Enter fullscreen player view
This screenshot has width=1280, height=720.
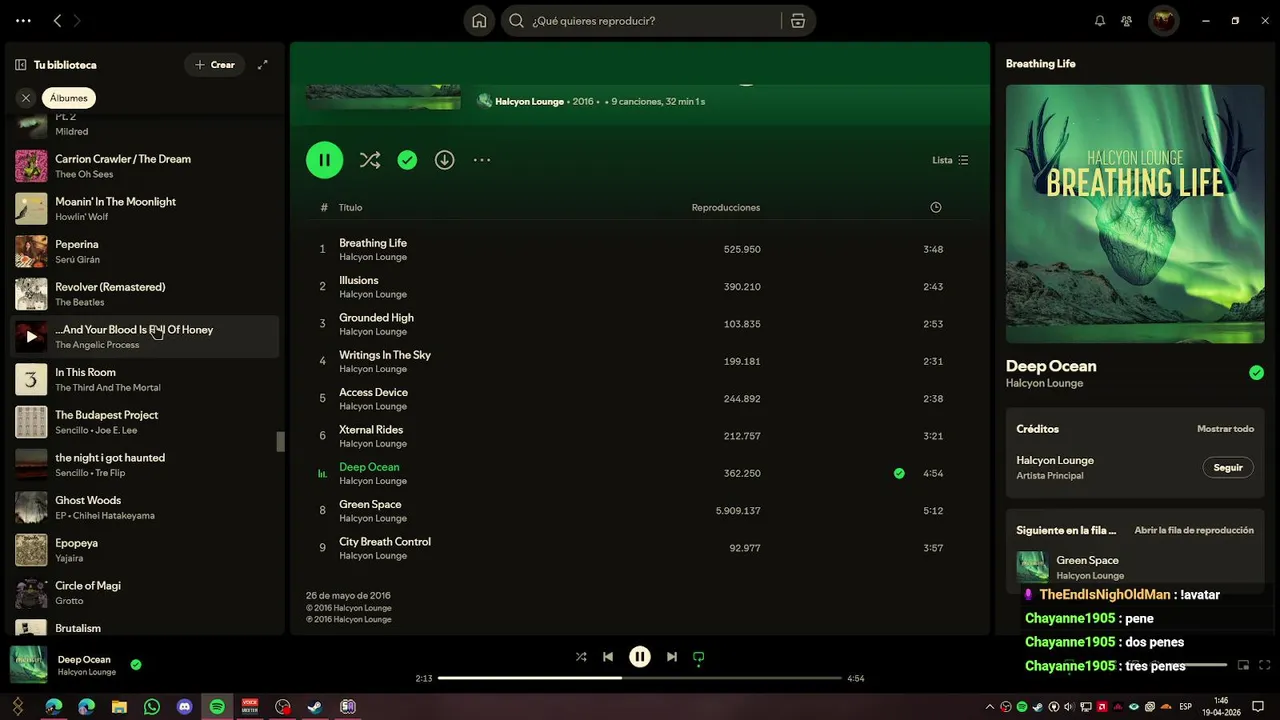(x=1265, y=665)
